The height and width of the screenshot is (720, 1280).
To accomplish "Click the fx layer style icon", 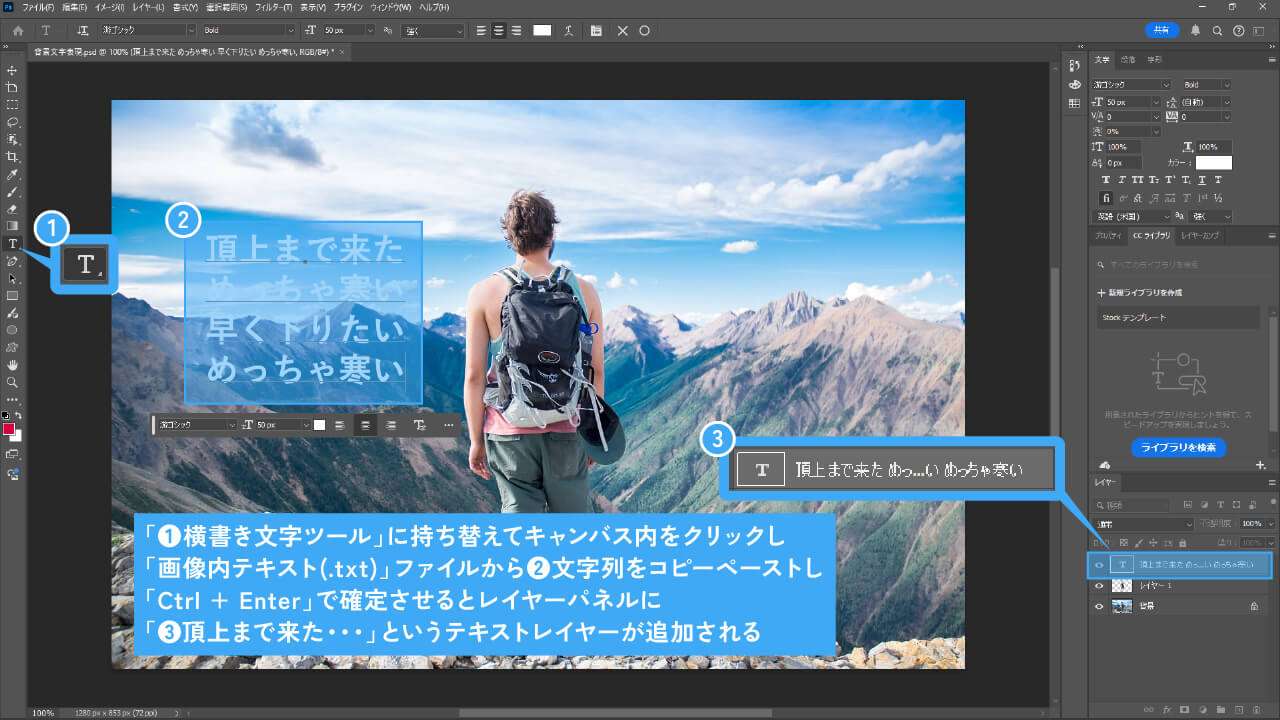I will [x=1167, y=709].
